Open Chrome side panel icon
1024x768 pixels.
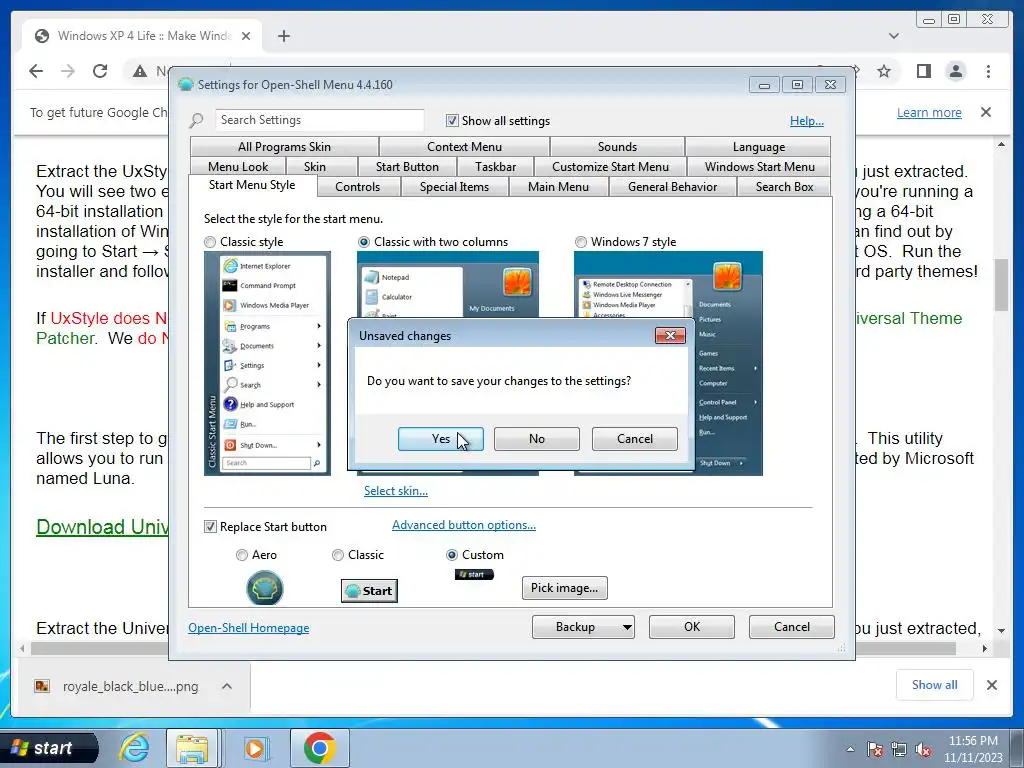point(923,71)
